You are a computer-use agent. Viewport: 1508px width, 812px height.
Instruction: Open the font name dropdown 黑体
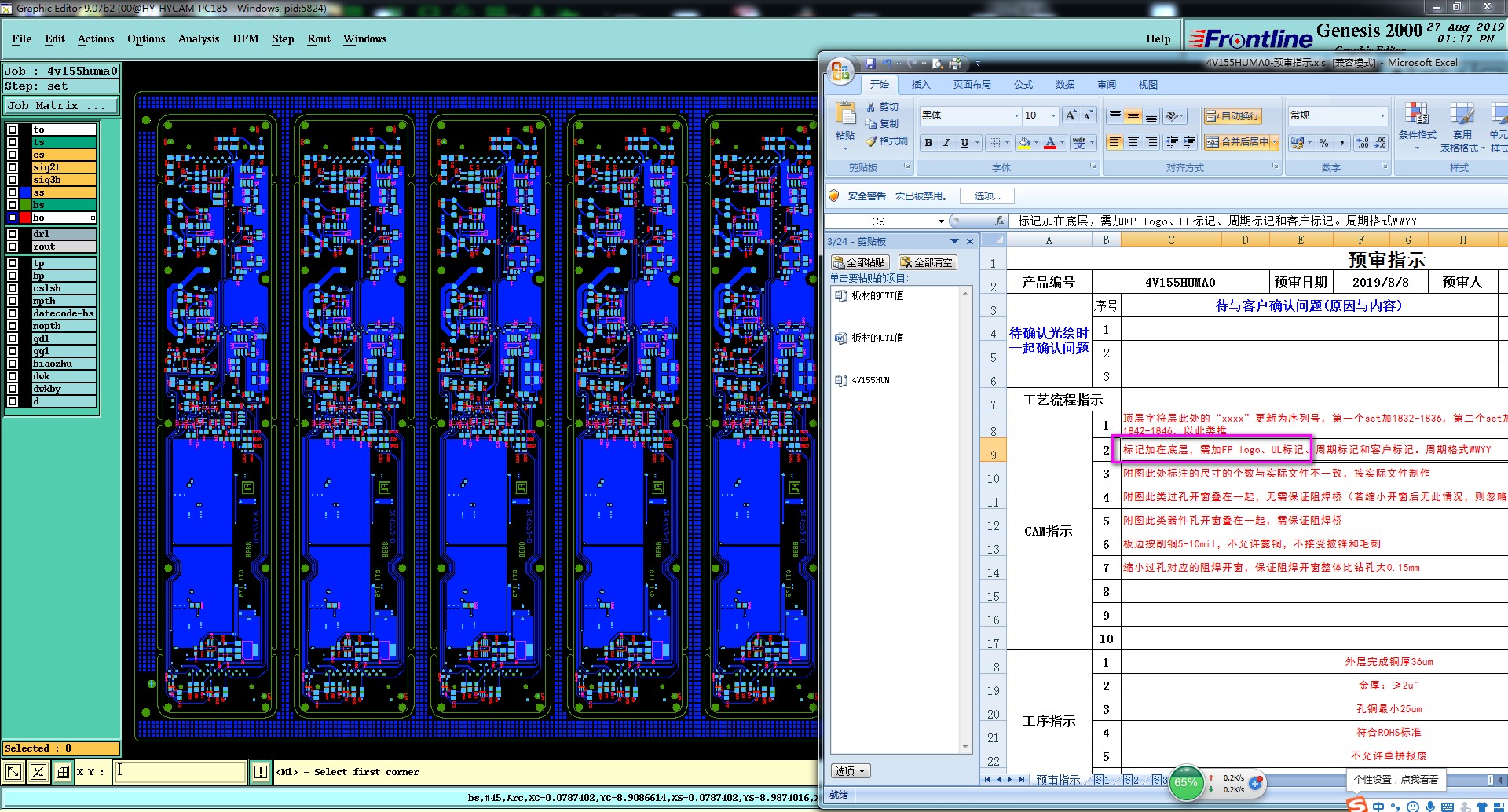pyautogui.click(x=1016, y=115)
